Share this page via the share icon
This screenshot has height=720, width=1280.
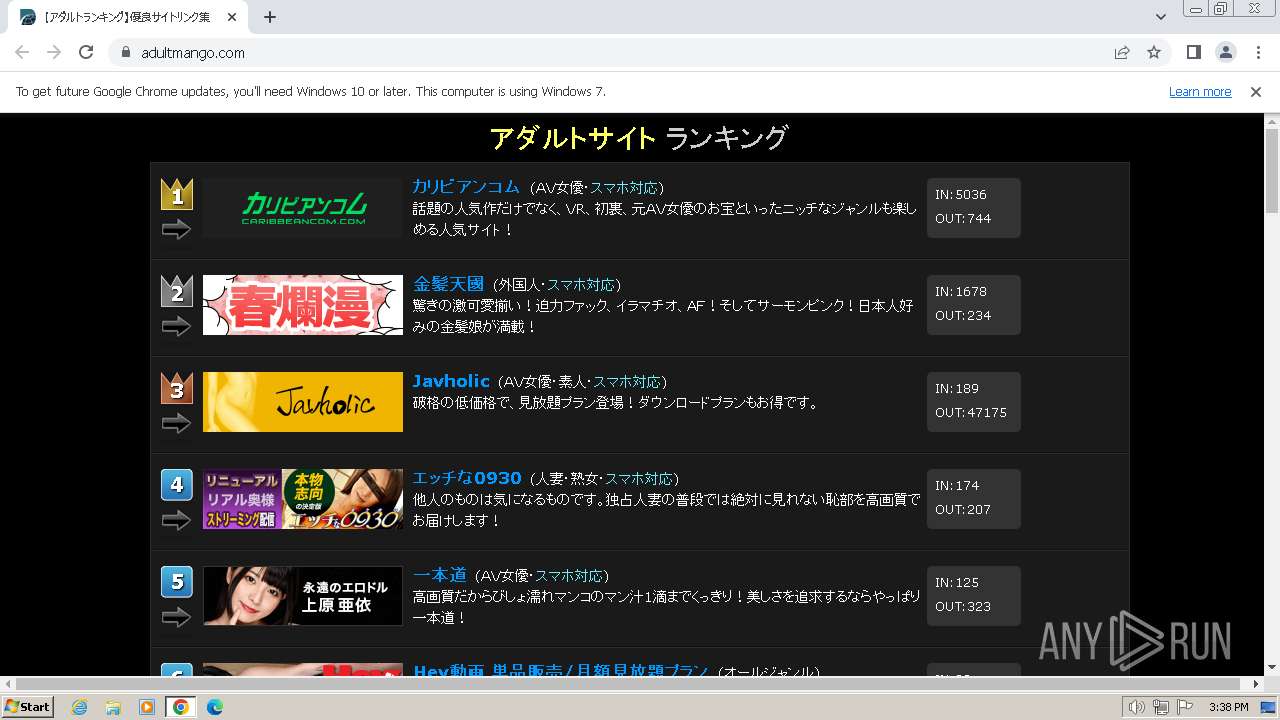(1122, 52)
